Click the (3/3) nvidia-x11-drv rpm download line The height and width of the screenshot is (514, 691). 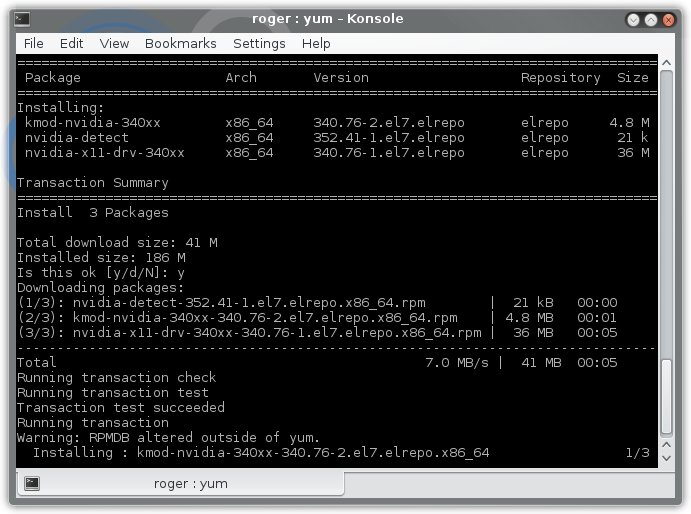tap(317, 333)
